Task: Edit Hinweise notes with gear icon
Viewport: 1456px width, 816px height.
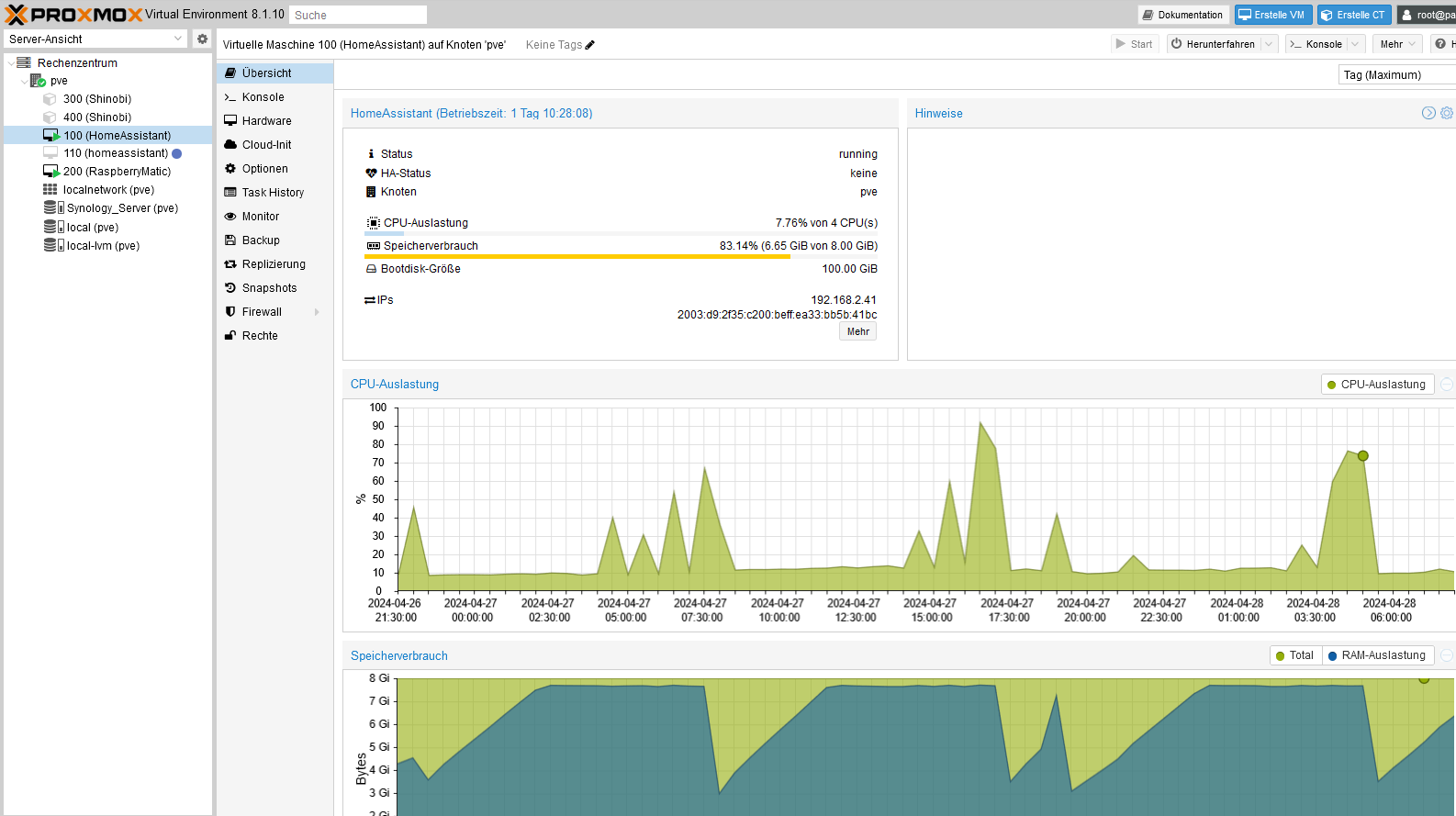Action: pyautogui.click(x=1447, y=113)
